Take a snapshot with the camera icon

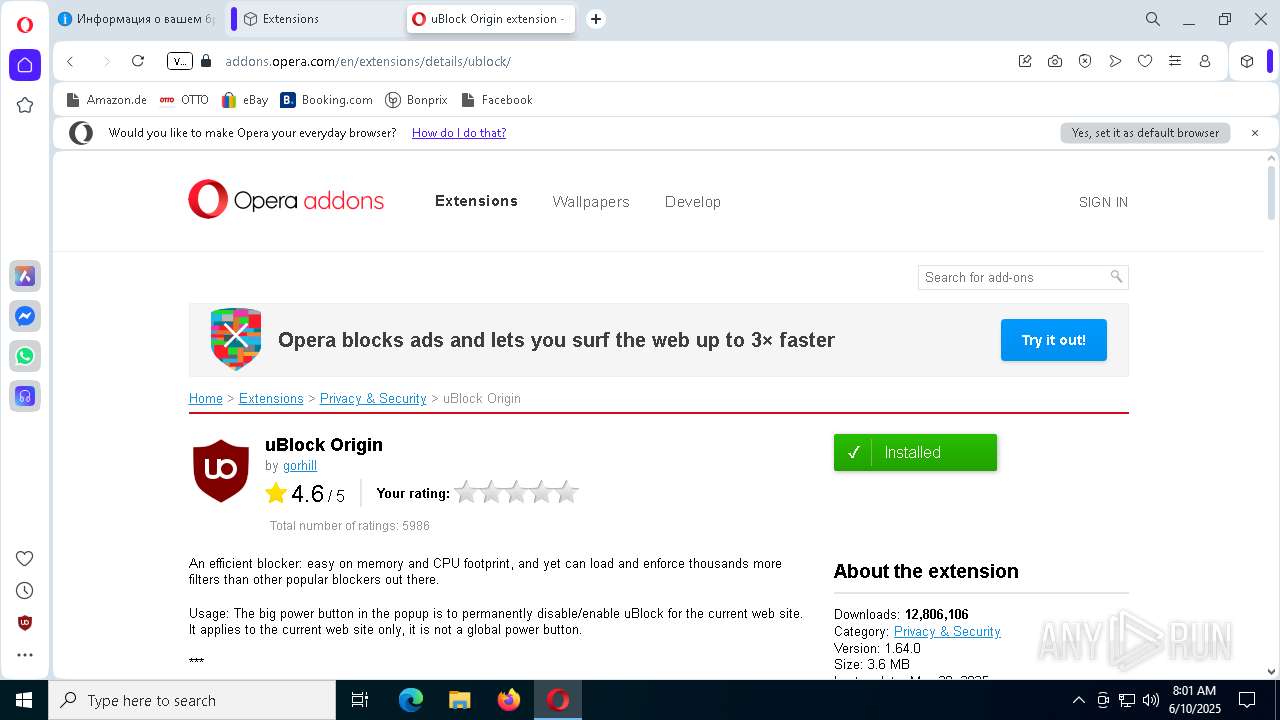(1055, 61)
